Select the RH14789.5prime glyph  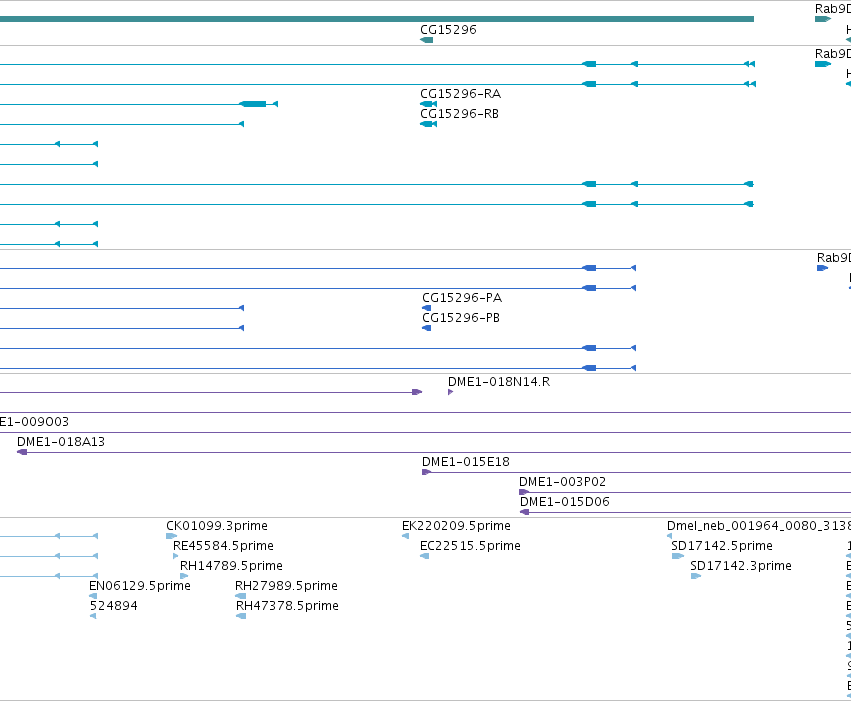(184, 576)
